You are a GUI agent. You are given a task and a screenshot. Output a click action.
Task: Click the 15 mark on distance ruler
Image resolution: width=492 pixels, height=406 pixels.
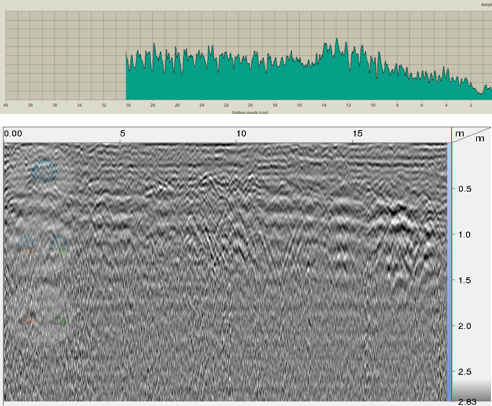(x=357, y=134)
